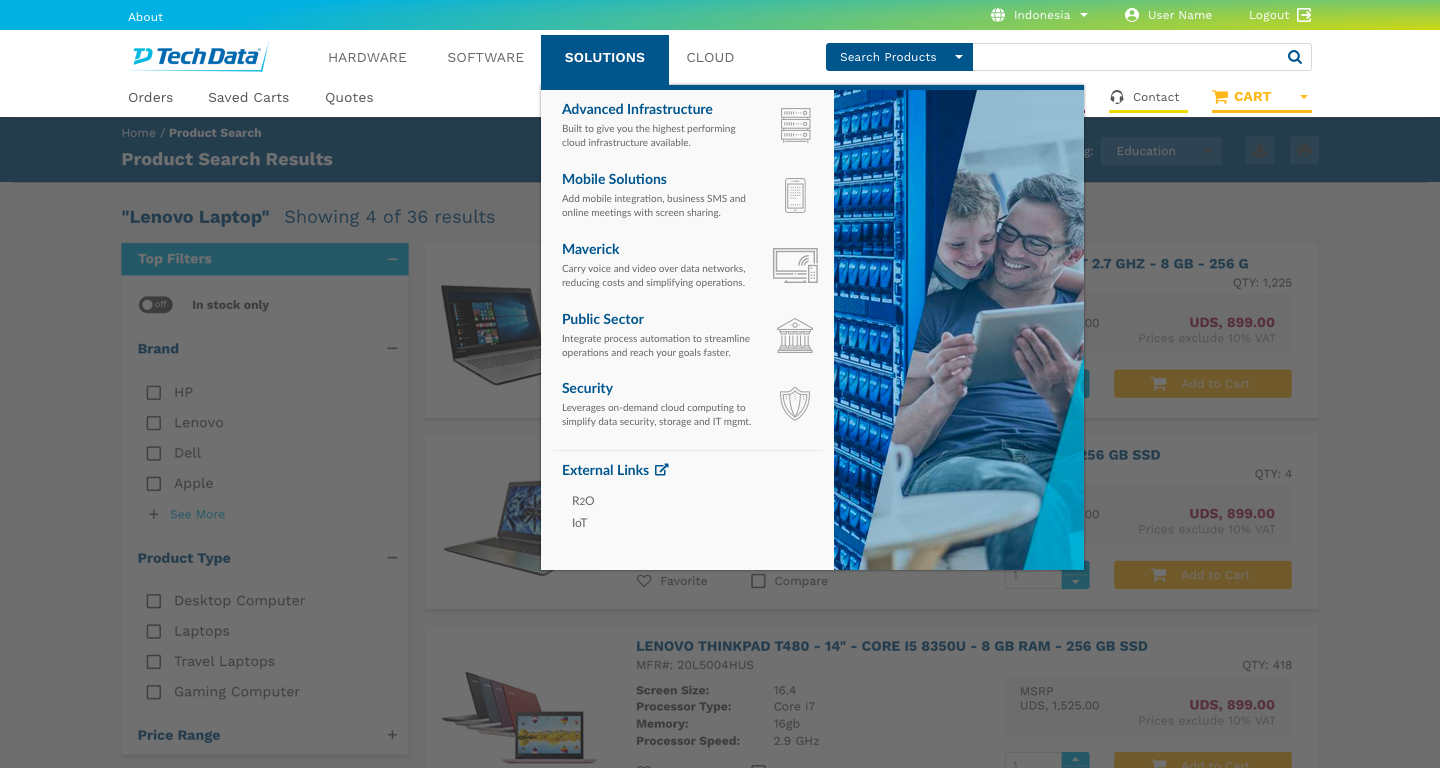This screenshot has width=1440, height=768.
Task: Collapse the Brand filter section
Action: click(392, 348)
